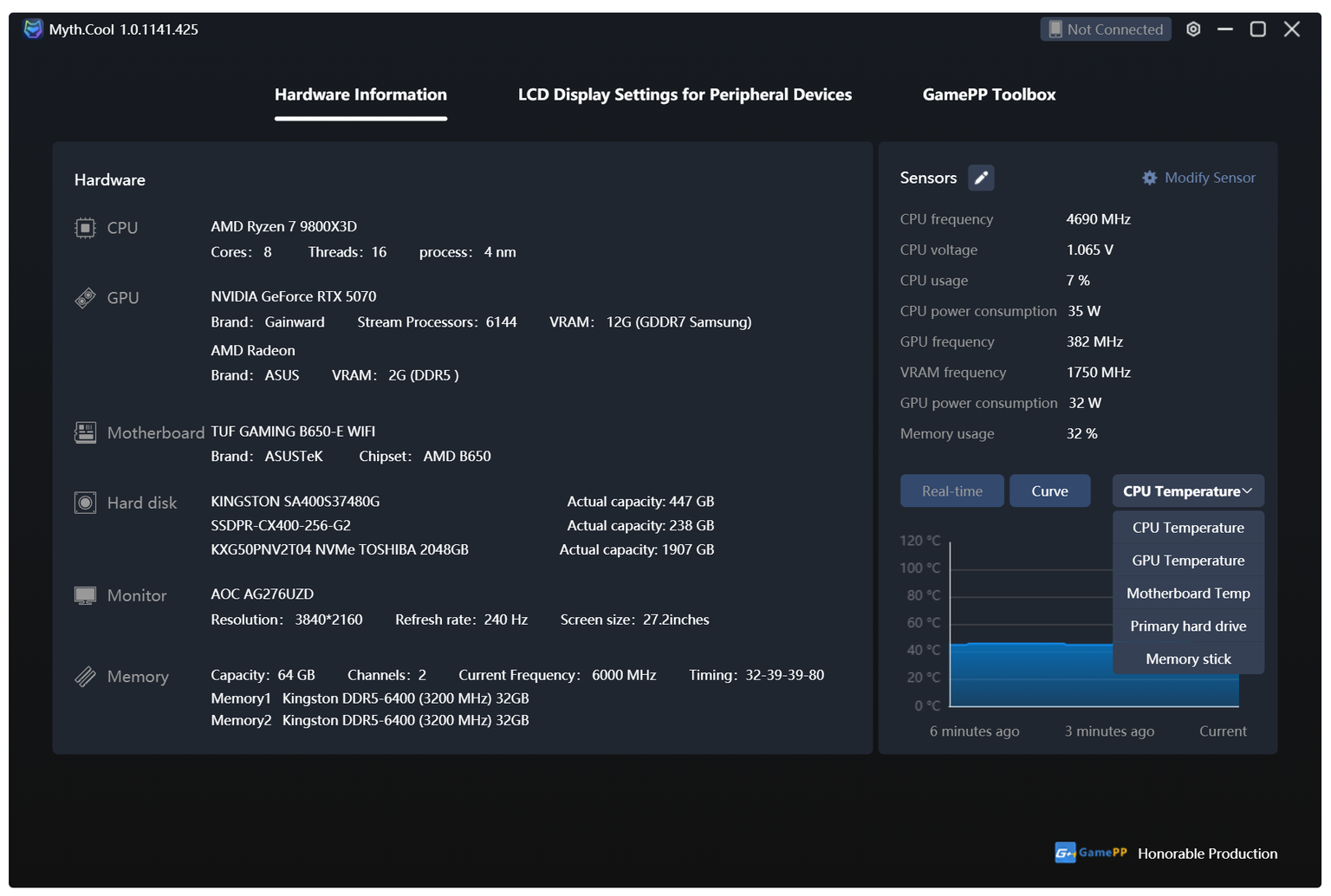Click the GPU power consumption 32 W value
Screen dimensions: 1331x896
(1085, 403)
